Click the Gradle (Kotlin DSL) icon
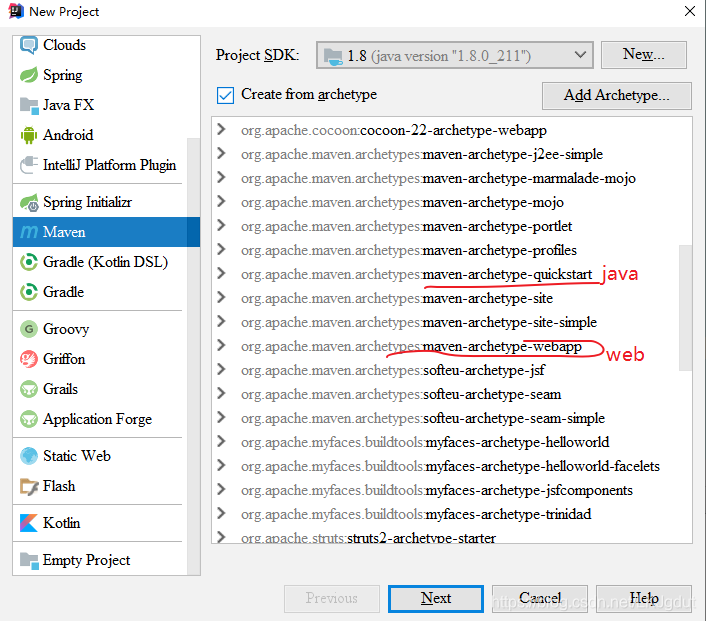 (29, 262)
